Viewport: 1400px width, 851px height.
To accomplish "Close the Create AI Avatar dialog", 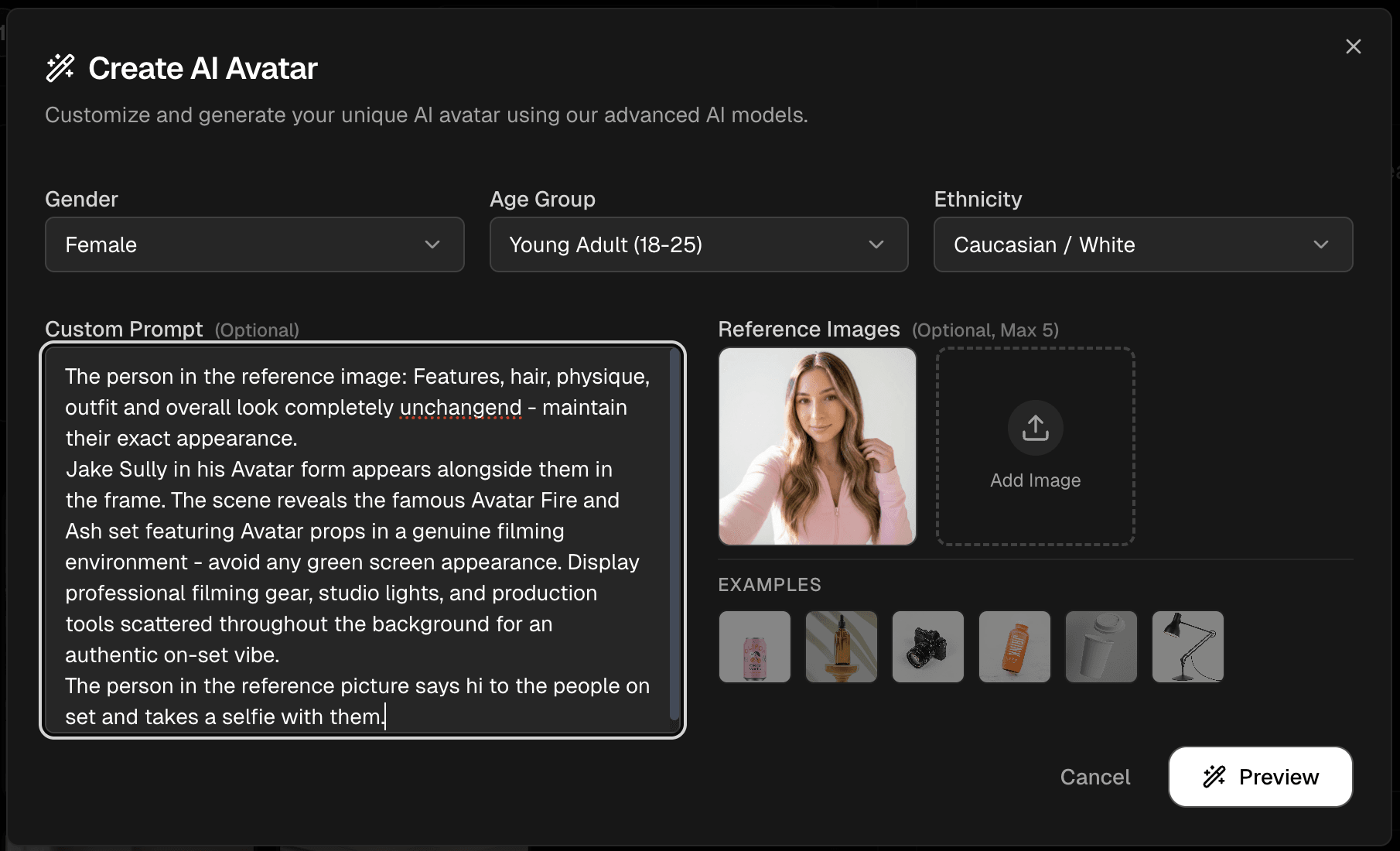I will (x=1353, y=46).
